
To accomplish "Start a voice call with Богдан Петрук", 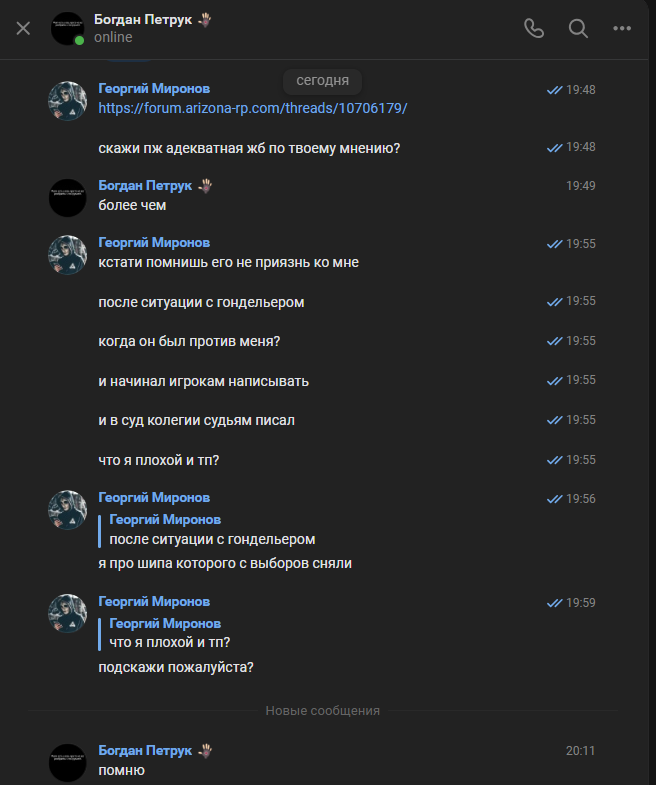I will click(x=534, y=28).
